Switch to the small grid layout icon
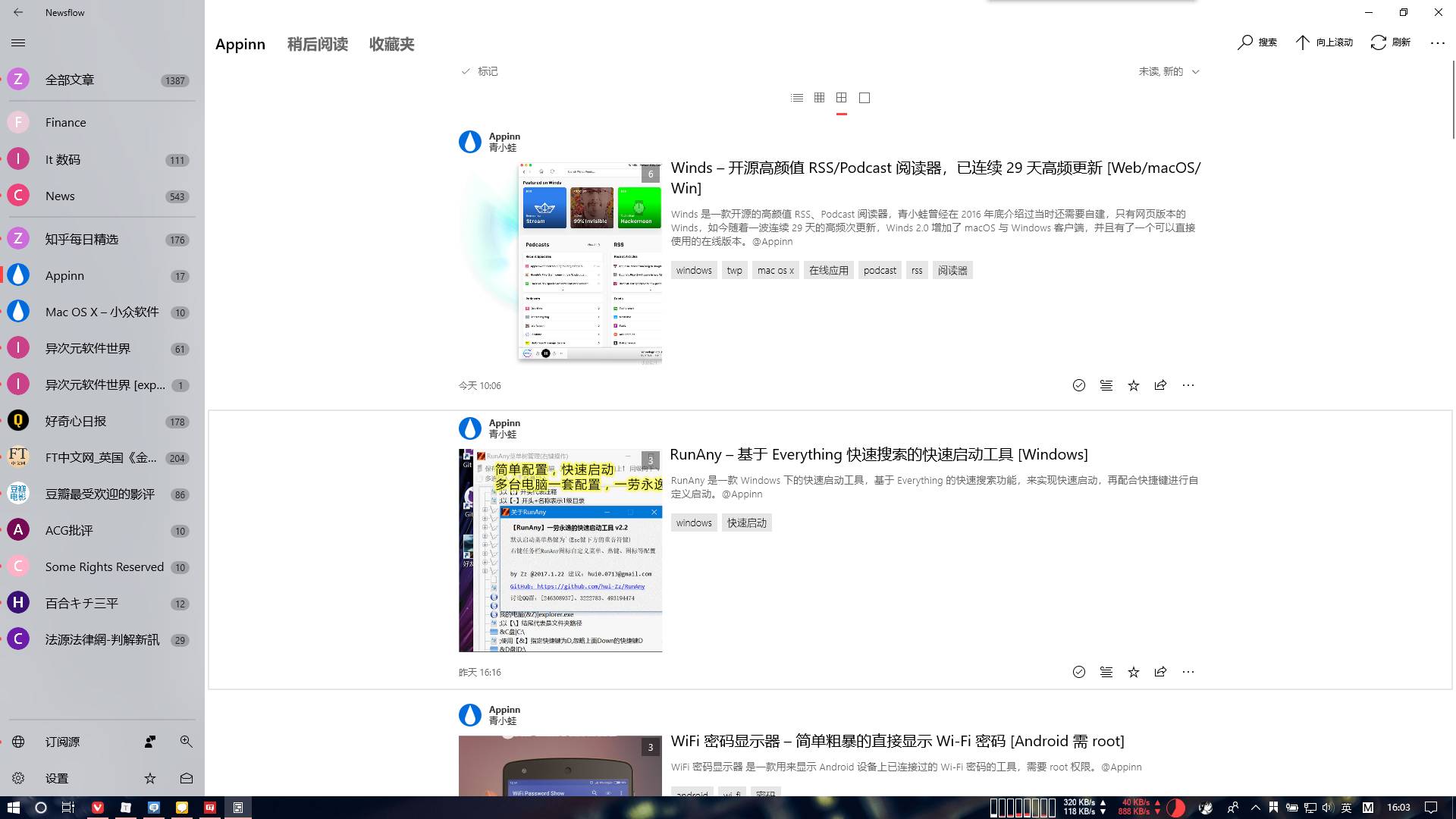The height and width of the screenshot is (819, 1456). (x=819, y=98)
